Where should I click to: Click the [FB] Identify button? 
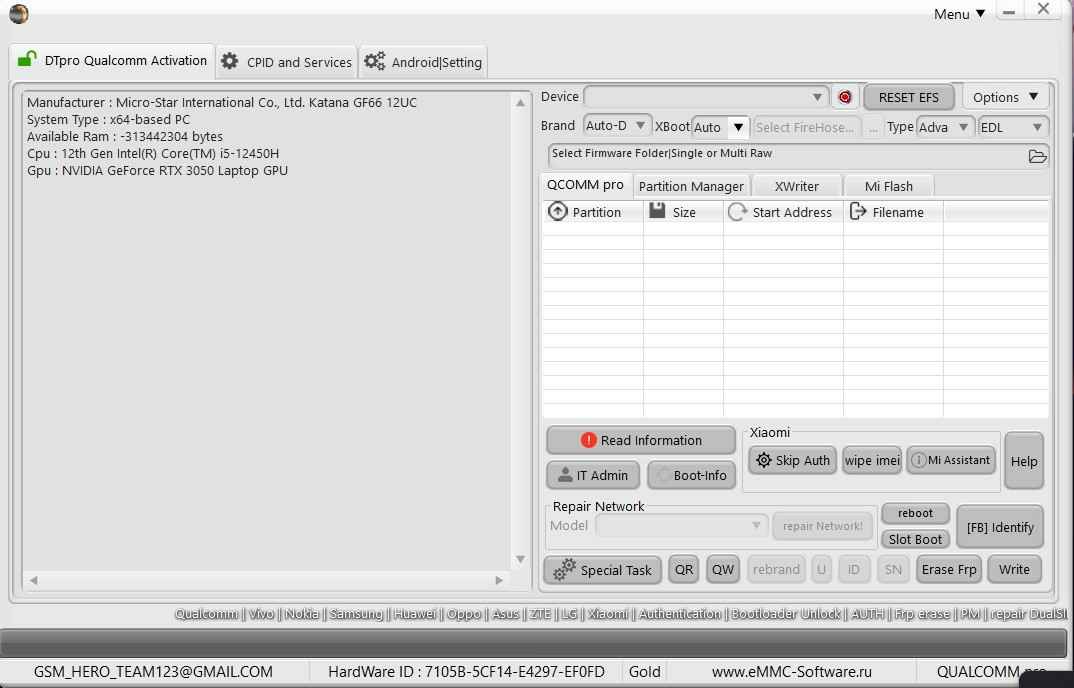1000,527
